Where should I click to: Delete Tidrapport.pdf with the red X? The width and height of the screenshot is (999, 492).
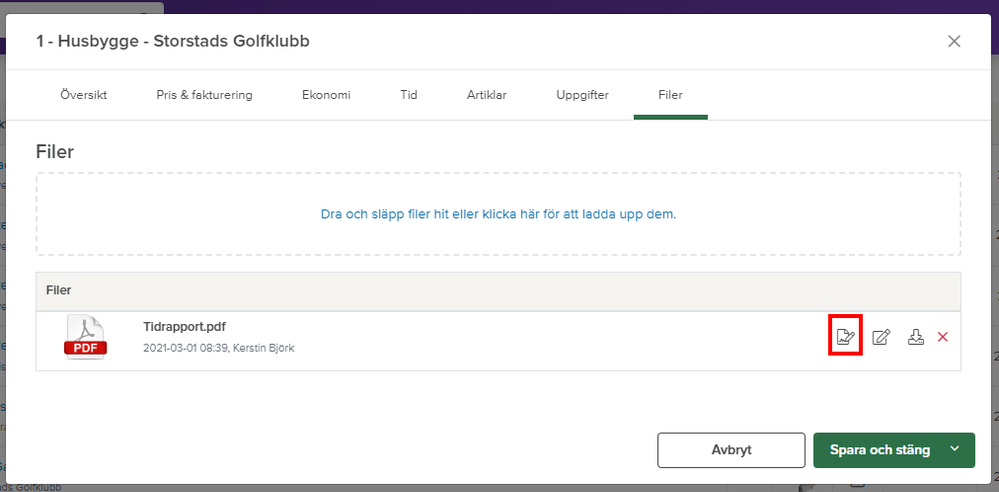coord(942,337)
